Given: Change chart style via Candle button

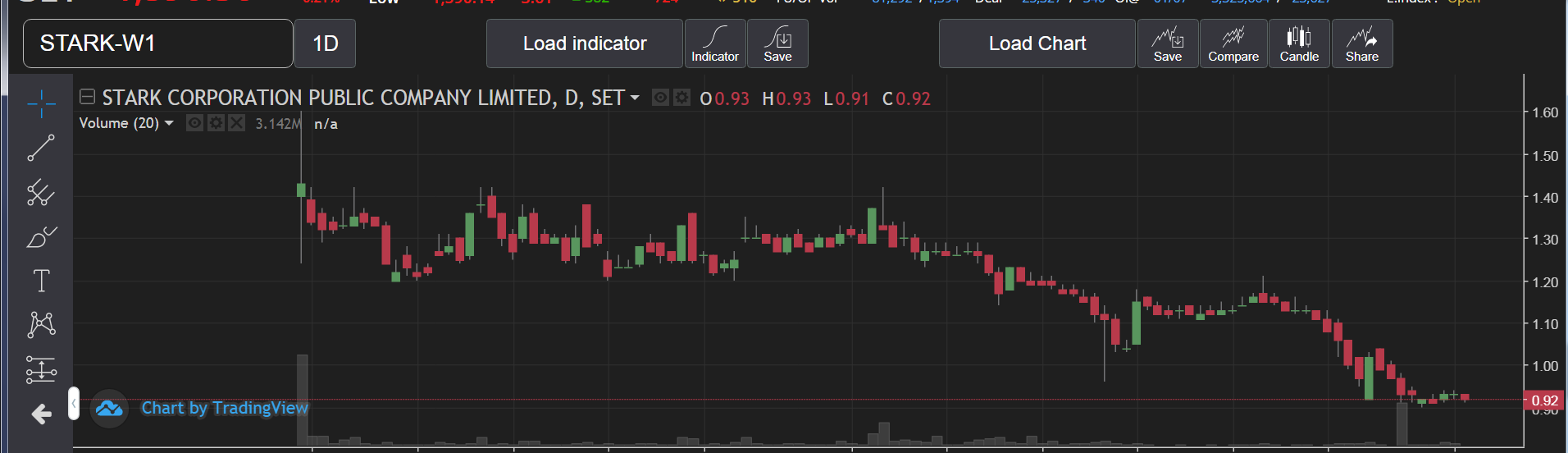Looking at the screenshot, I should pyautogui.click(x=1299, y=43).
